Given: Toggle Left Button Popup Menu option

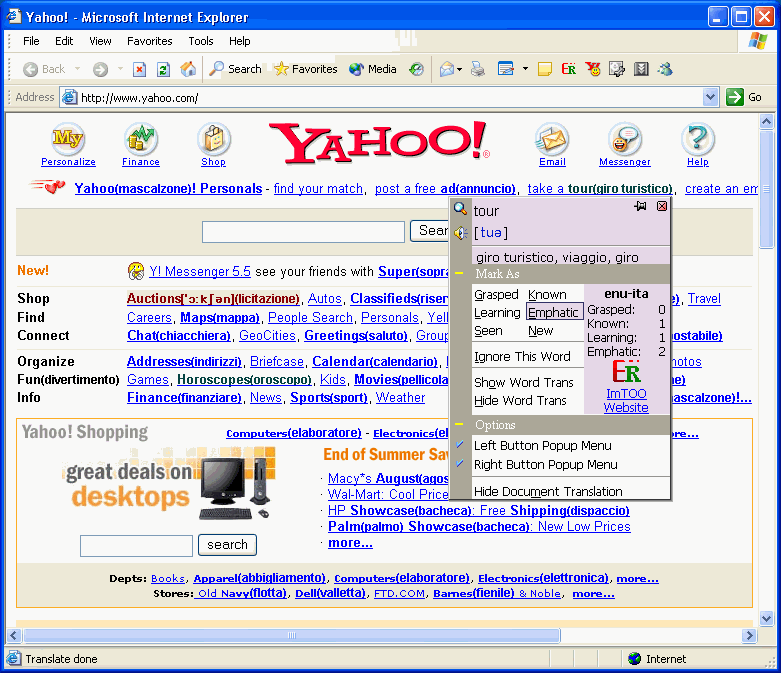Looking at the screenshot, I should 542,445.
